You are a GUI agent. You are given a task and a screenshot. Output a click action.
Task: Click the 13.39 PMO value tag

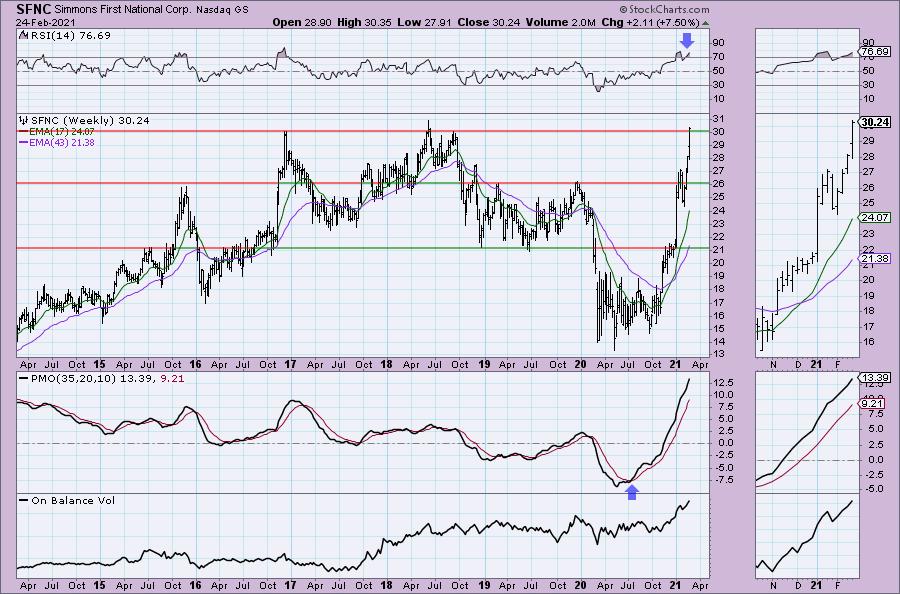[875, 378]
